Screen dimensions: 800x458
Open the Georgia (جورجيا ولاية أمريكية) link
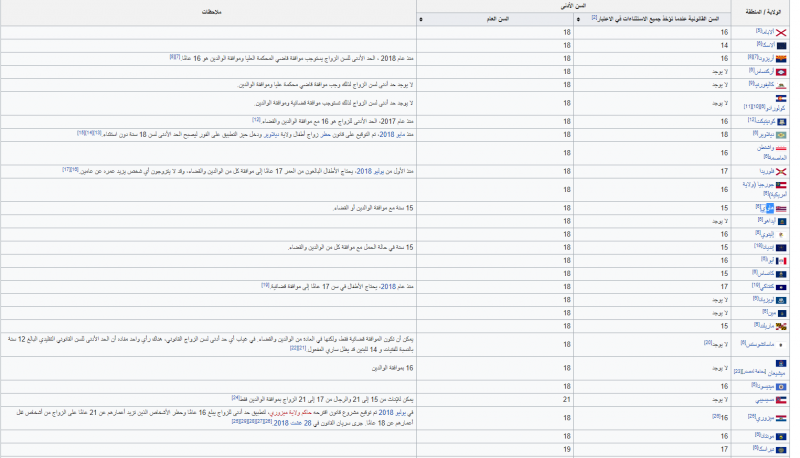764,189
